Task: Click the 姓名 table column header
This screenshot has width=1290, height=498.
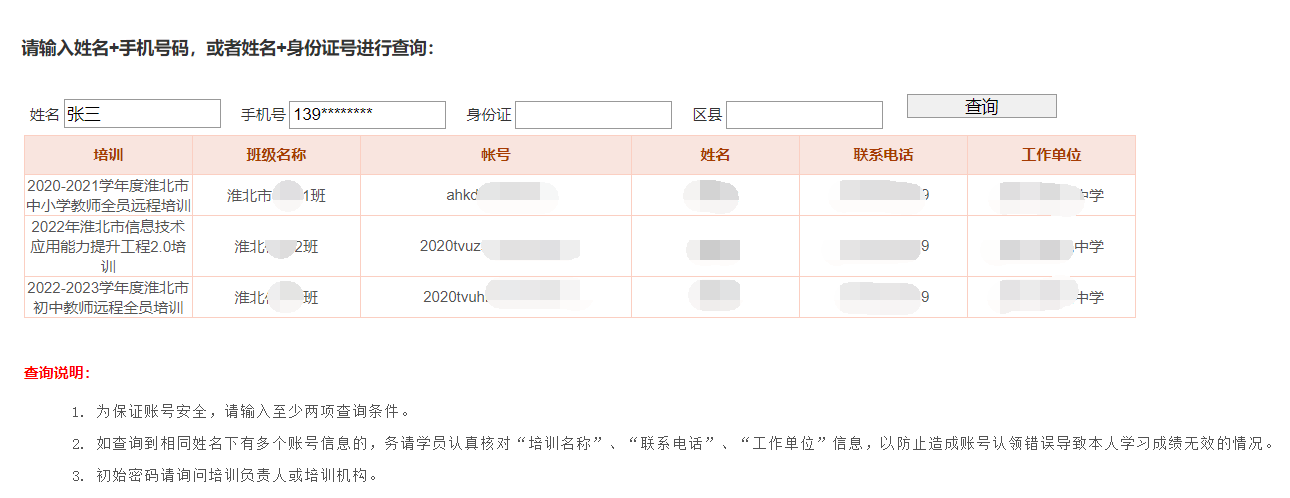Action: [x=715, y=155]
